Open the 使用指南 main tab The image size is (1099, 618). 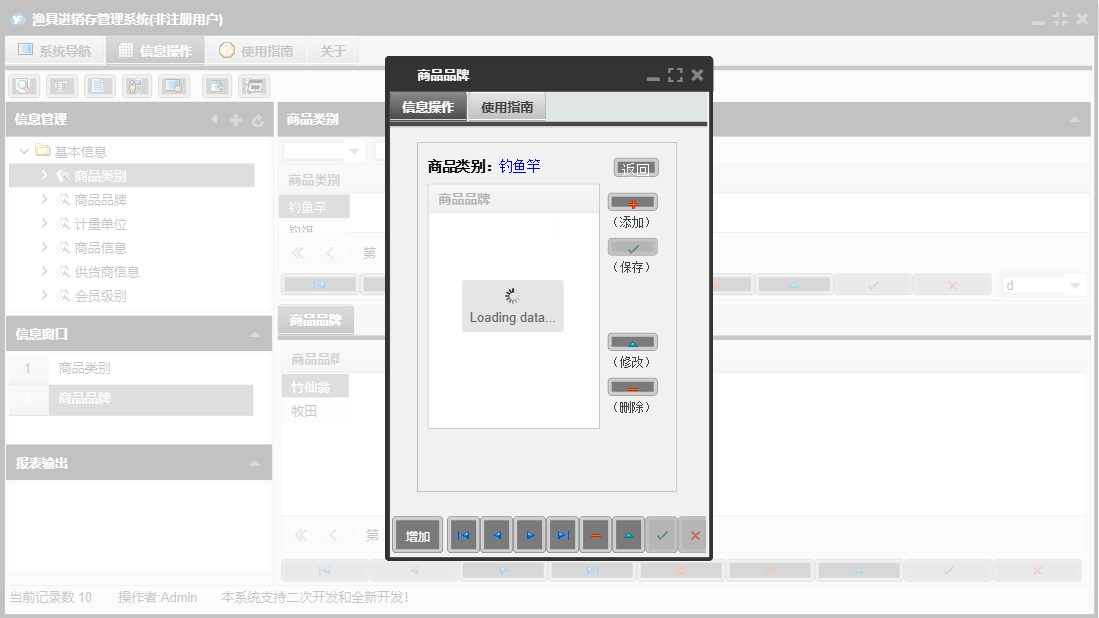[256, 50]
